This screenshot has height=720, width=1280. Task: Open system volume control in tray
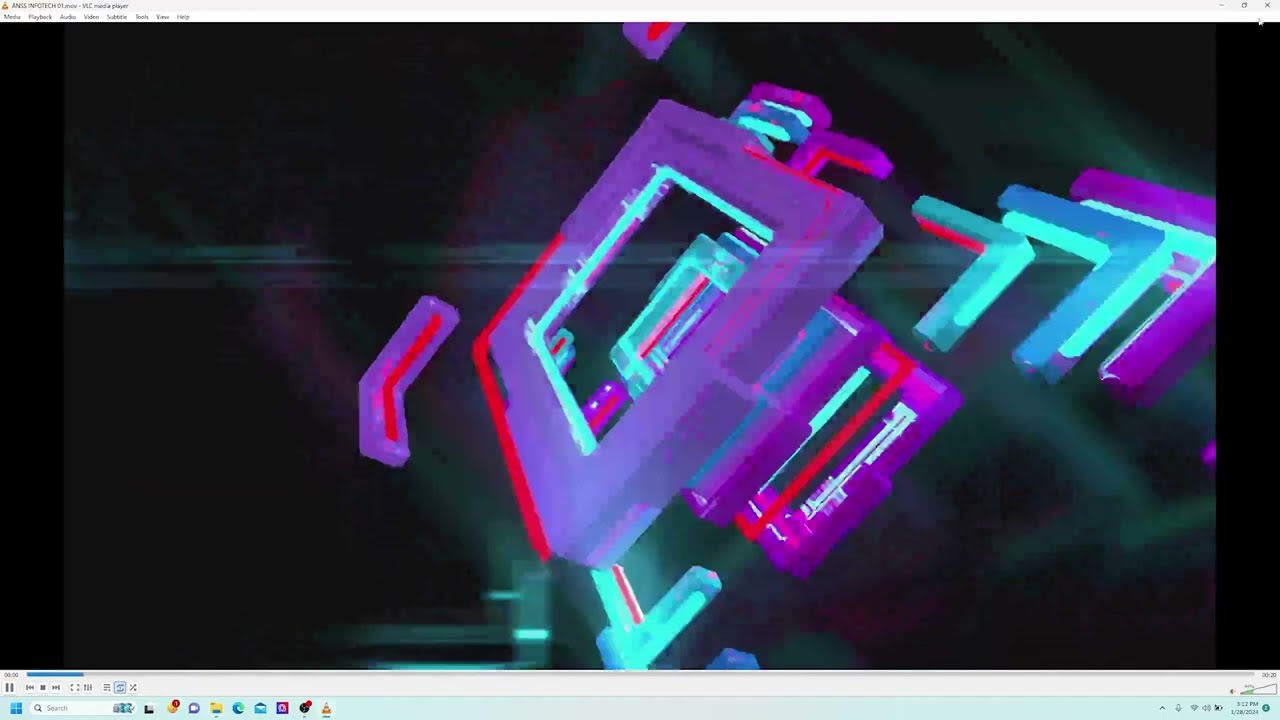click(x=1206, y=708)
